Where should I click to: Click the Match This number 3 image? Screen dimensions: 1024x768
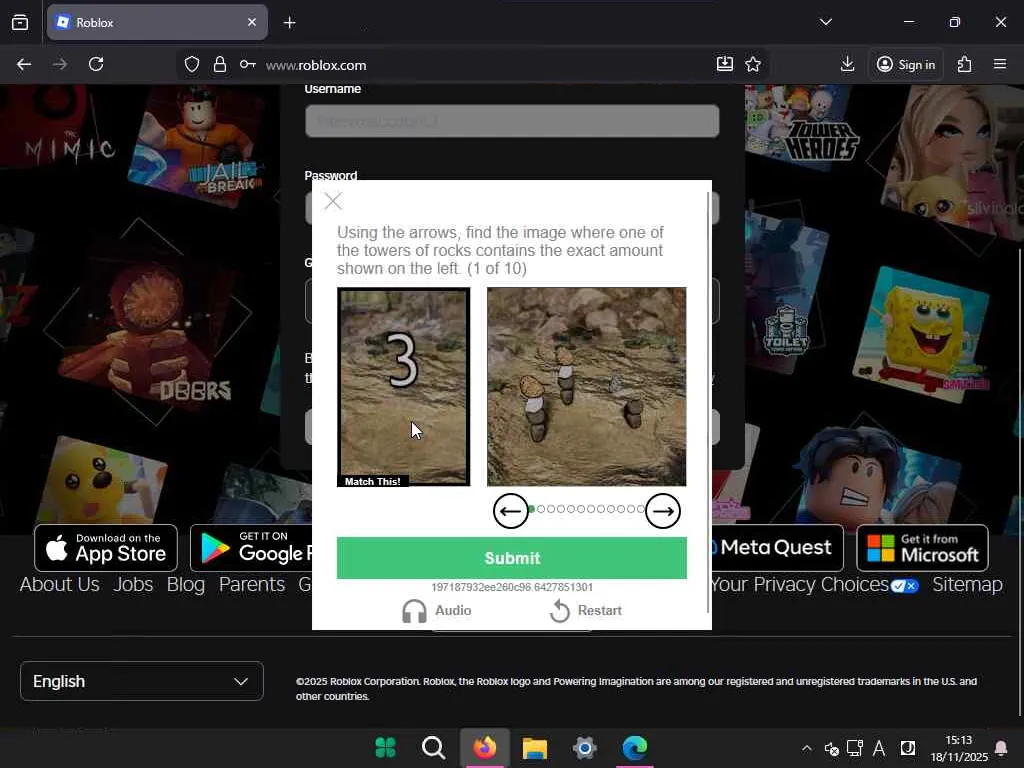pyautogui.click(x=404, y=387)
